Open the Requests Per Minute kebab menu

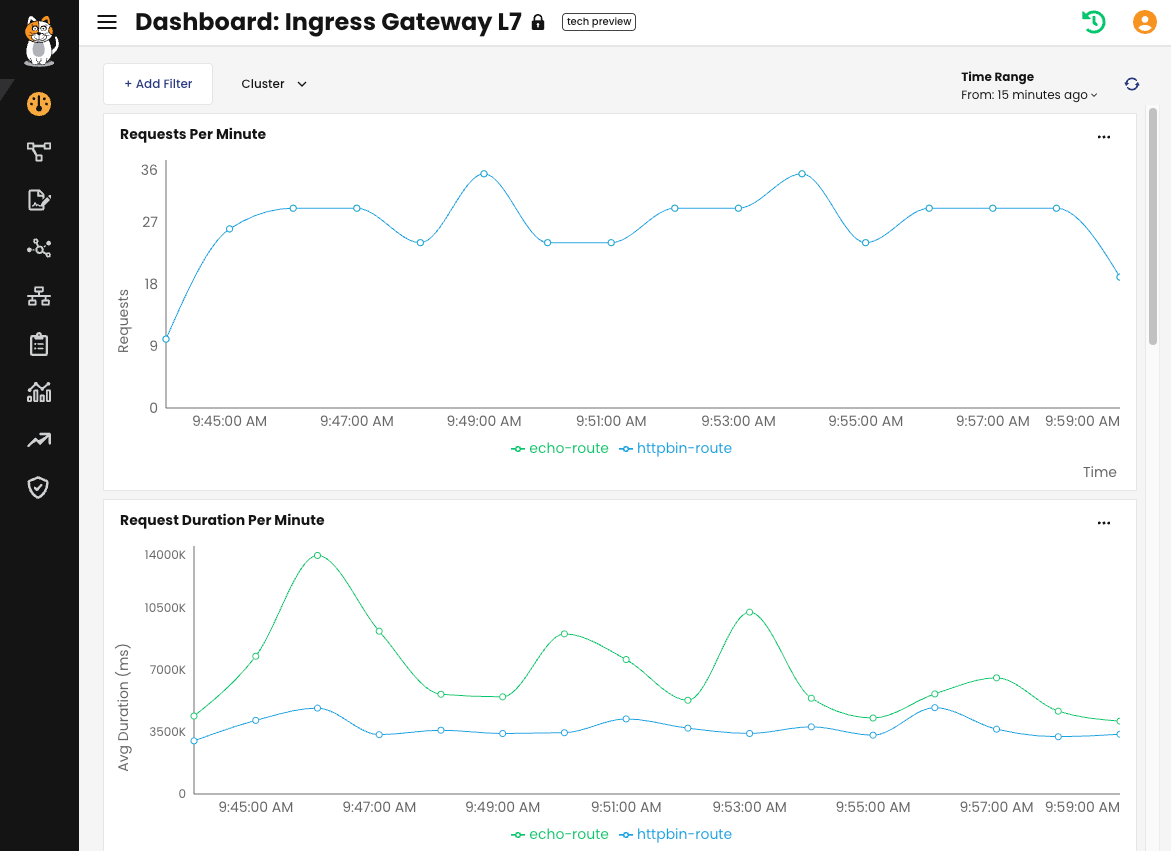(1104, 136)
